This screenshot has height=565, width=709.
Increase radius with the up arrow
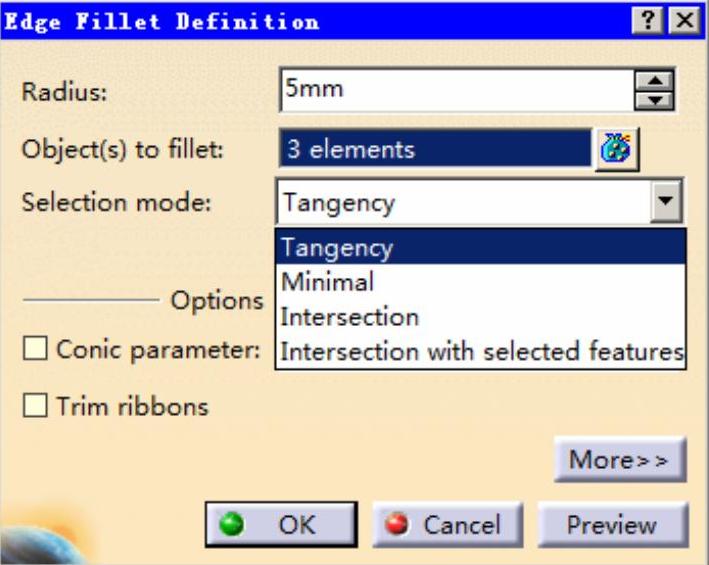(x=655, y=80)
